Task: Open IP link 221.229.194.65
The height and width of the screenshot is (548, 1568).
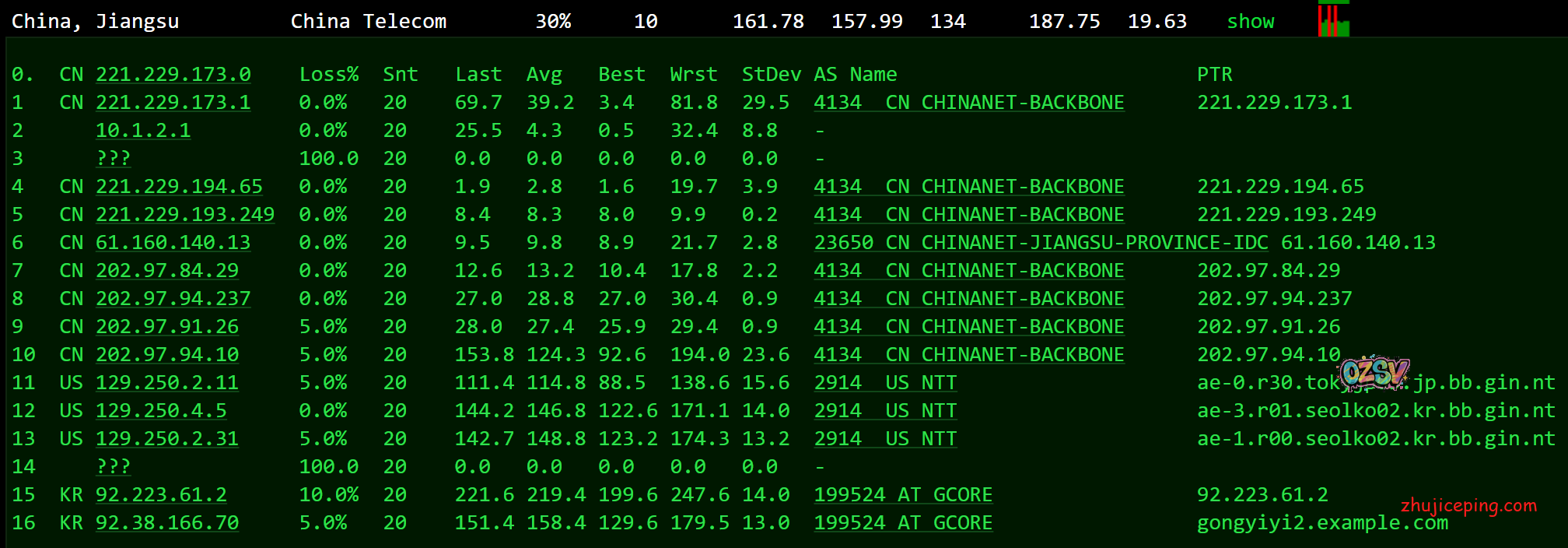Action: tap(179, 187)
